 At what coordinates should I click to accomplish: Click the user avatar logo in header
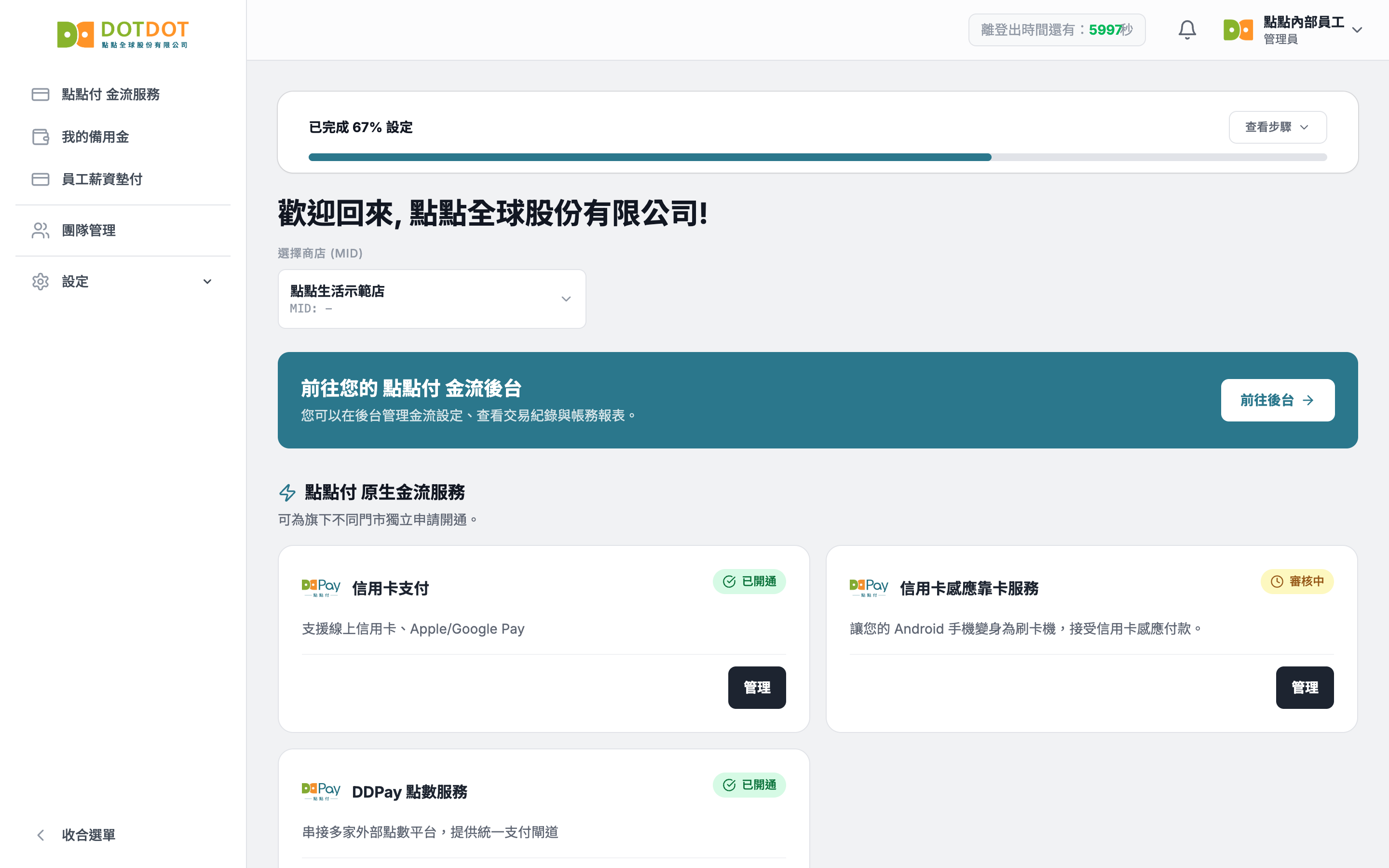pyautogui.click(x=1238, y=30)
